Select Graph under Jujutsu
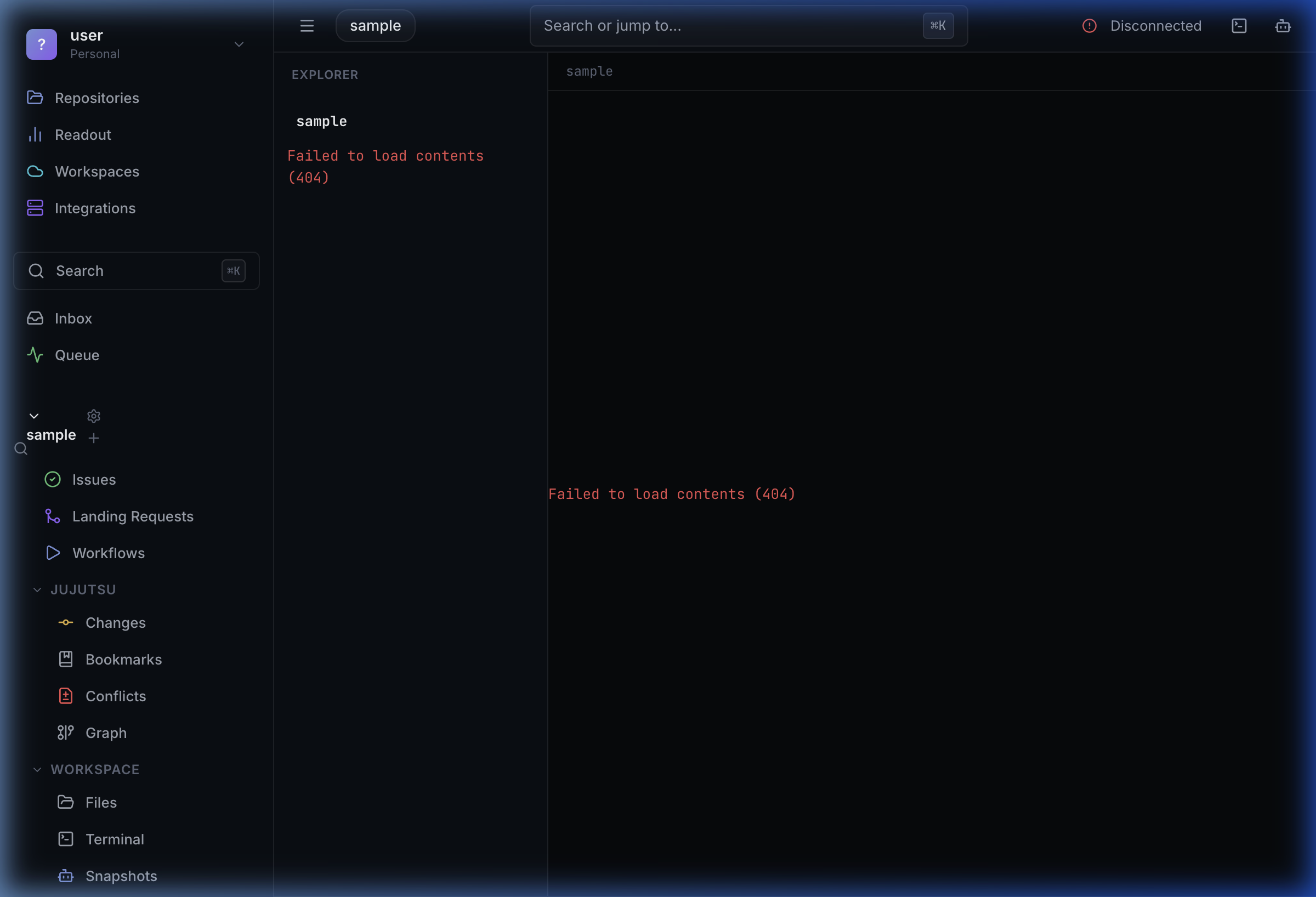Screen dimensions: 1316x897 point(105,732)
